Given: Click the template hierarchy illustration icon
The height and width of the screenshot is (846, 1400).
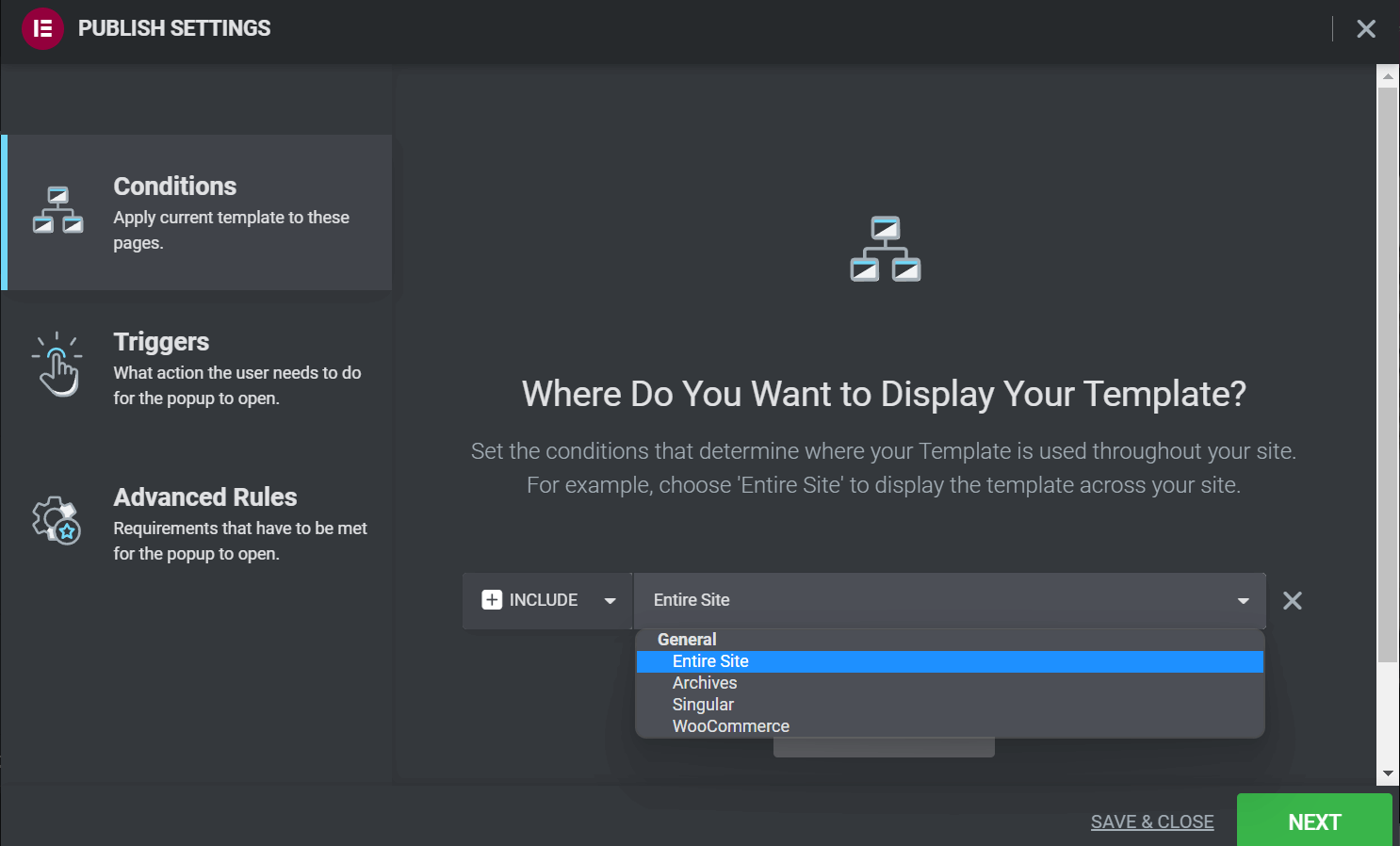Looking at the screenshot, I should click(x=884, y=248).
